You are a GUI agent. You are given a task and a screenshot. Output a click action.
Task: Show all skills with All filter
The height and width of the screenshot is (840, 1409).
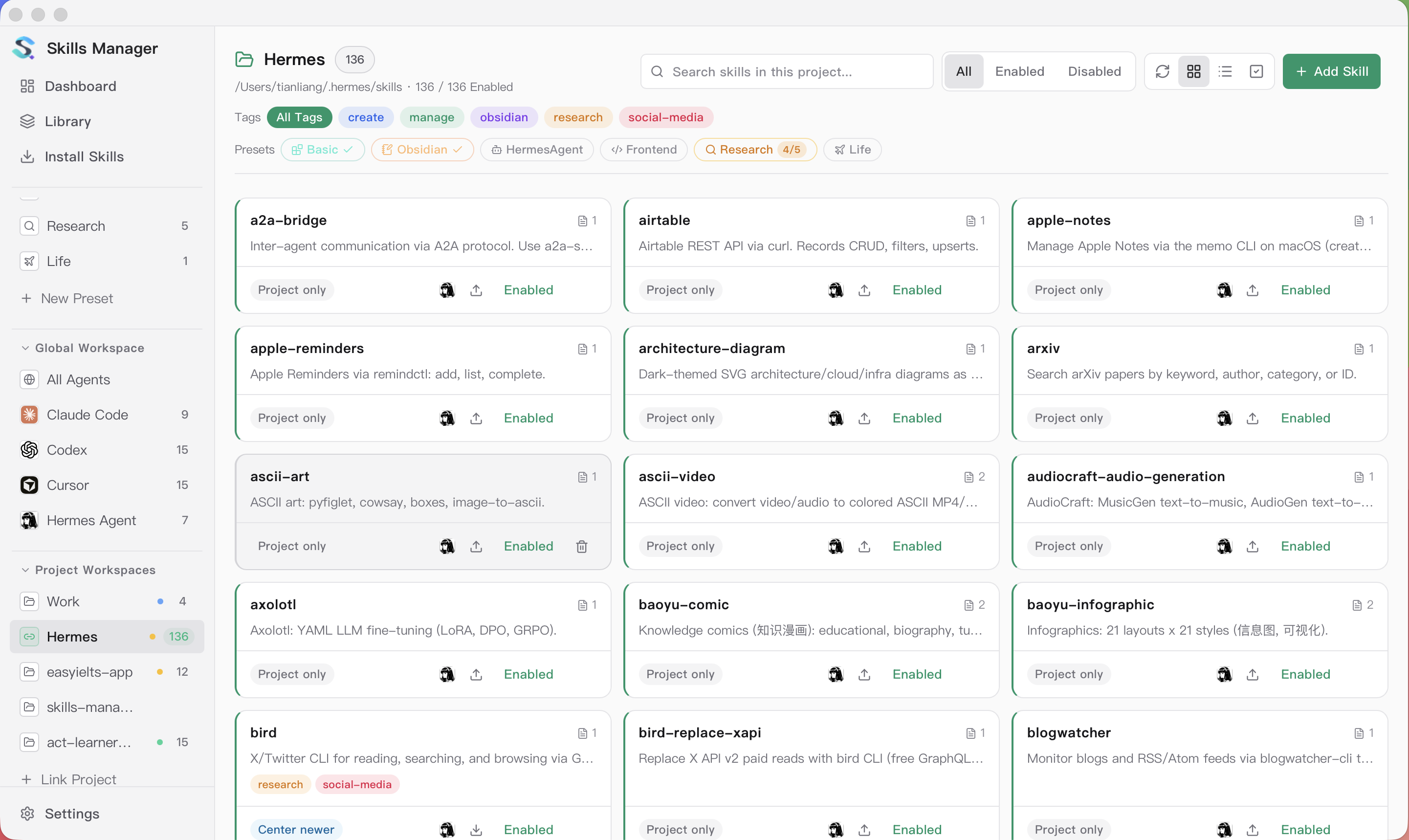click(964, 71)
